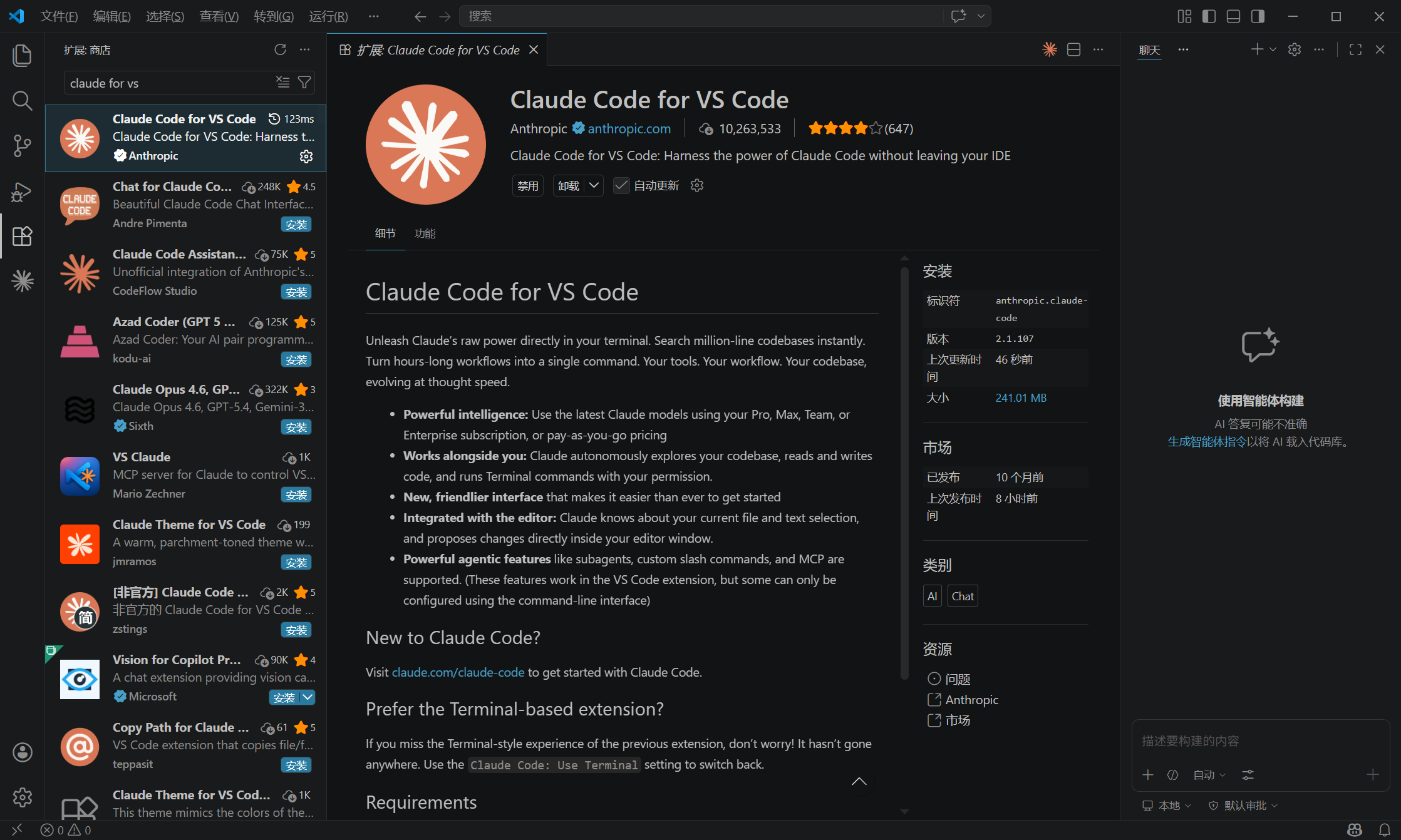This screenshot has height=840, width=1401.
Task: Open Claude Code icon in activity bar
Action: coord(22,281)
